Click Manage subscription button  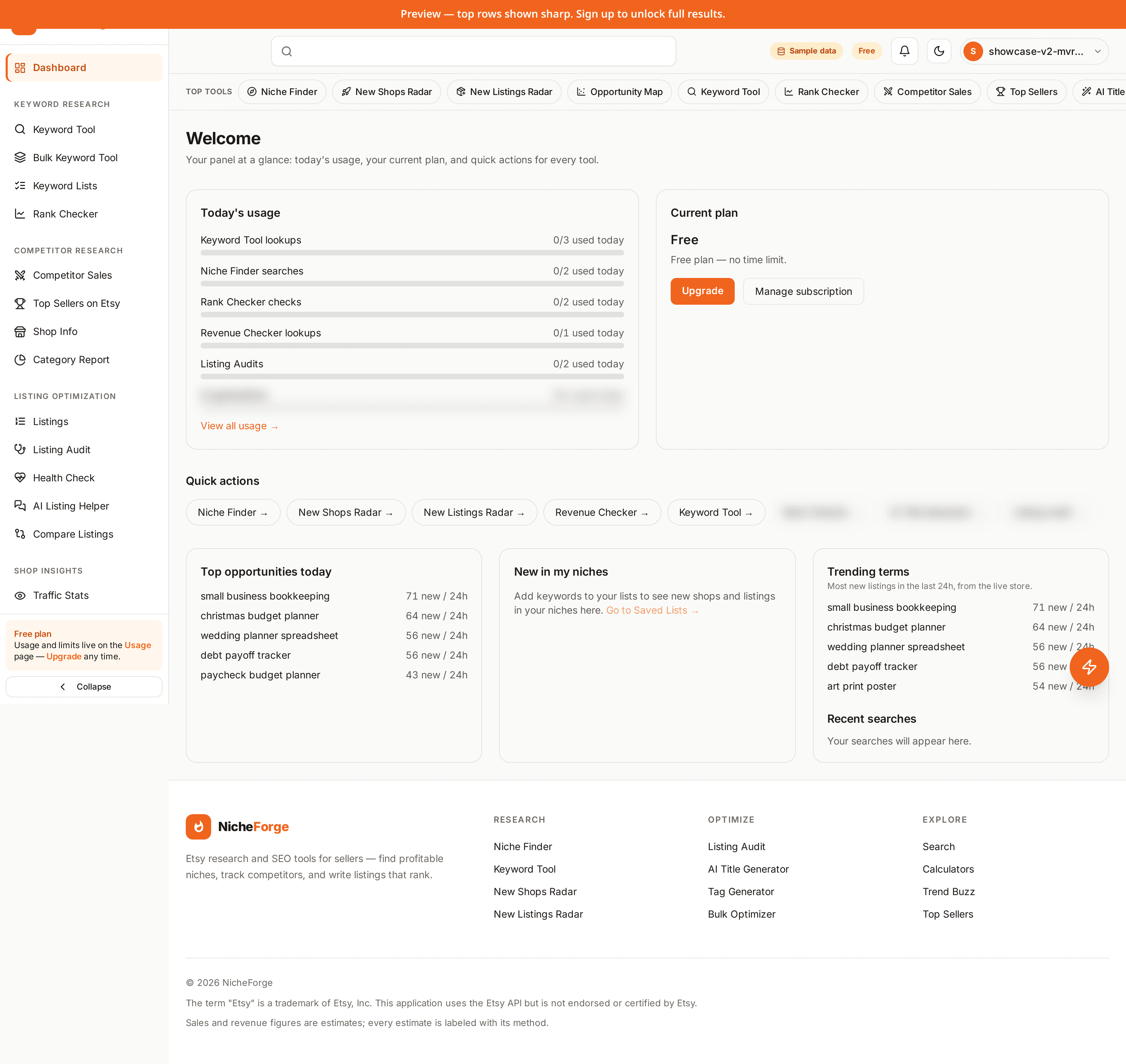click(x=803, y=291)
